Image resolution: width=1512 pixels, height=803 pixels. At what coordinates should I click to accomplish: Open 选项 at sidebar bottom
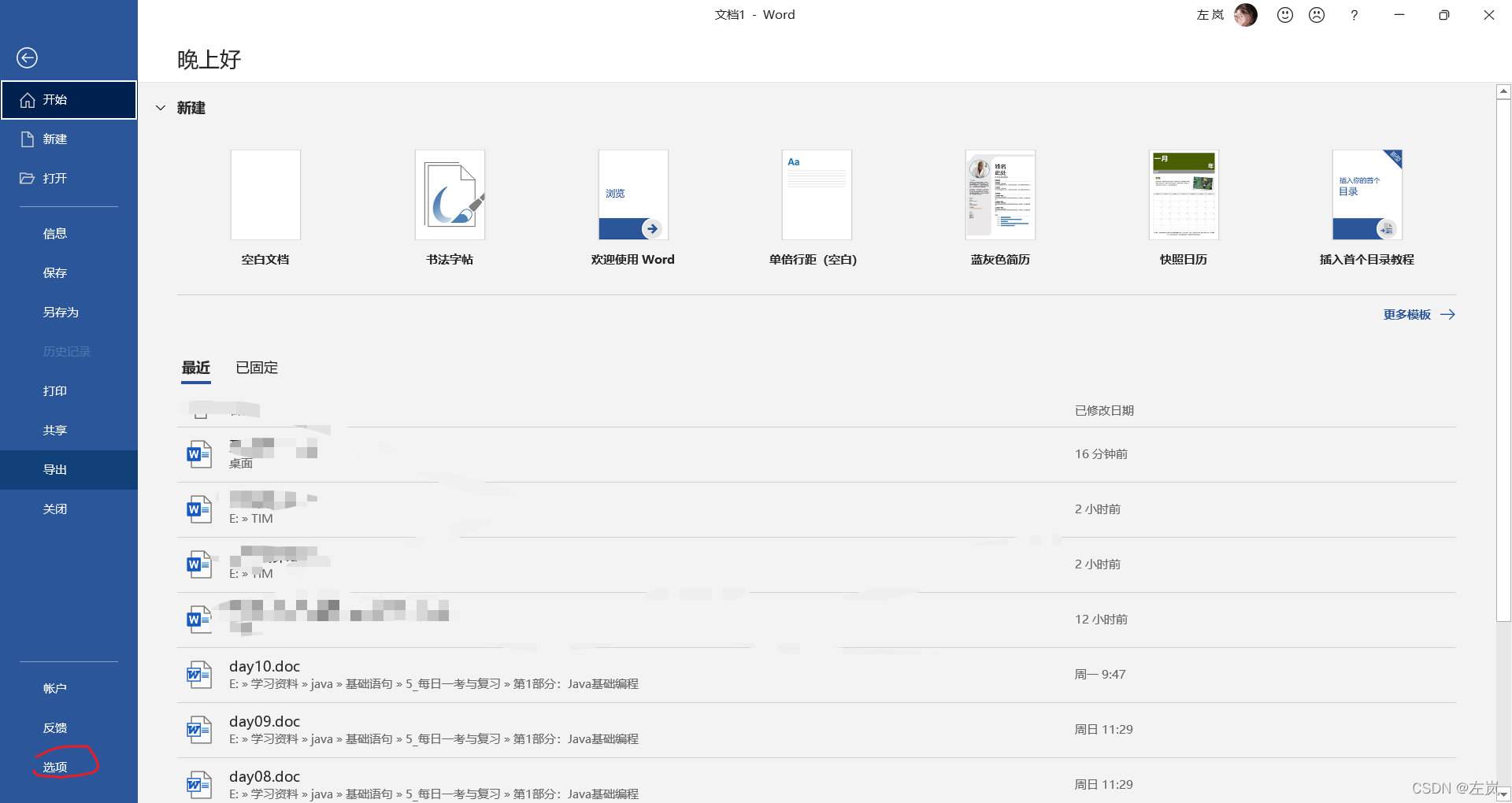(69, 768)
